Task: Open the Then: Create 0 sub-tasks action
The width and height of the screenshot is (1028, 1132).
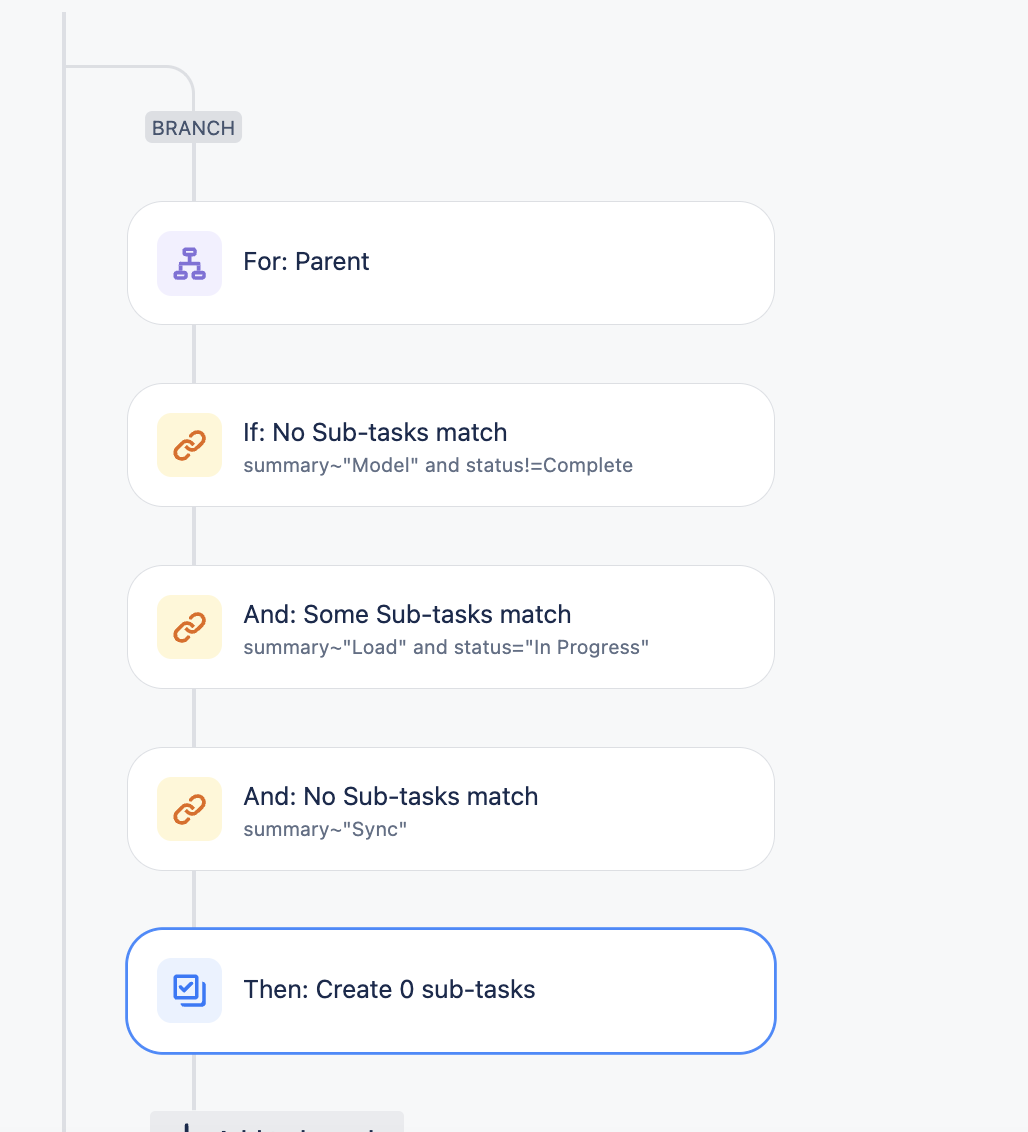Action: (450, 990)
